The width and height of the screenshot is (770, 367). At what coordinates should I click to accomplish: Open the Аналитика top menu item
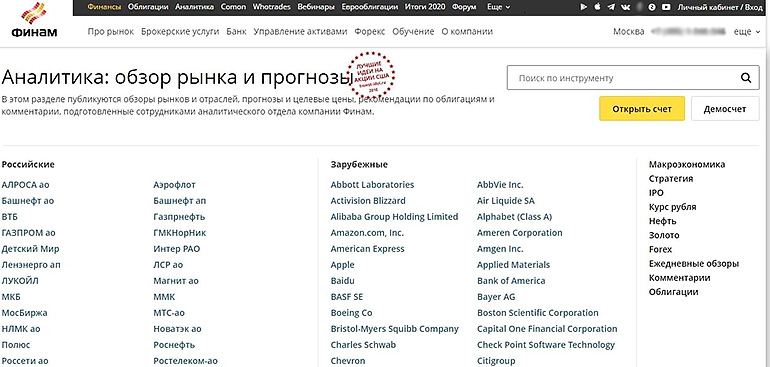(194, 7)
